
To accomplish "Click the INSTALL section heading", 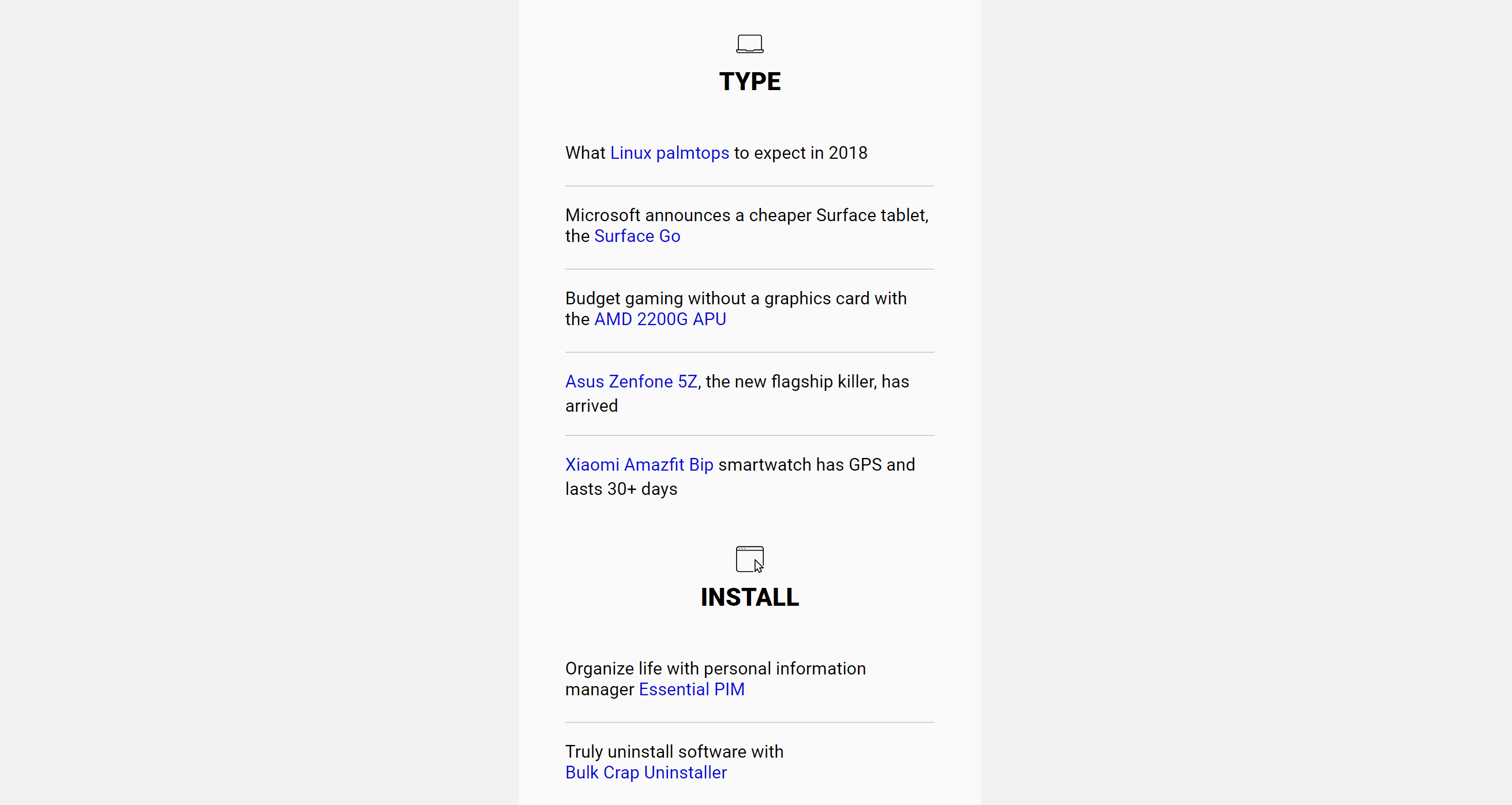I will click(x=749, y=597).
